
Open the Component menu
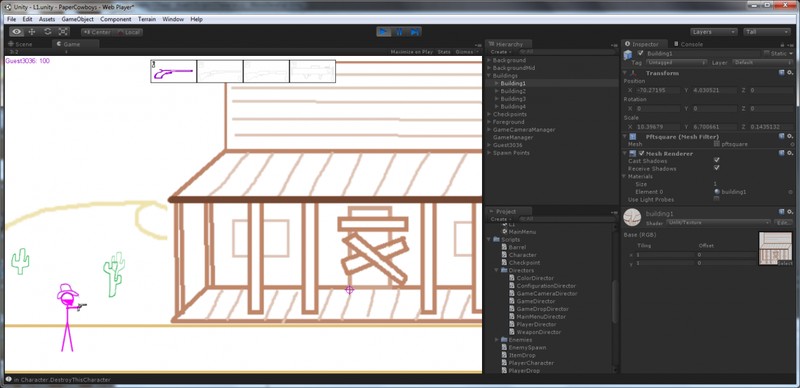coord(115,19)
